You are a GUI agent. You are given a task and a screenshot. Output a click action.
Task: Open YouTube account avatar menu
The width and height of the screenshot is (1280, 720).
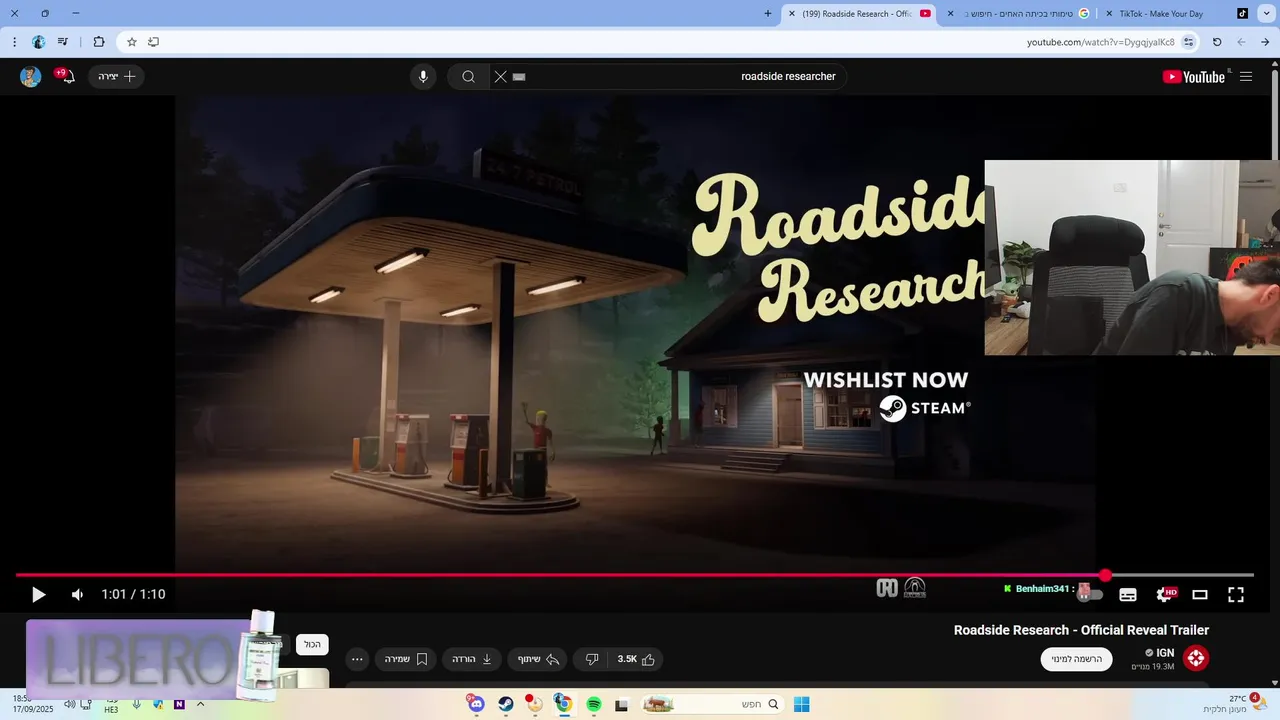(x=30, y=77)
